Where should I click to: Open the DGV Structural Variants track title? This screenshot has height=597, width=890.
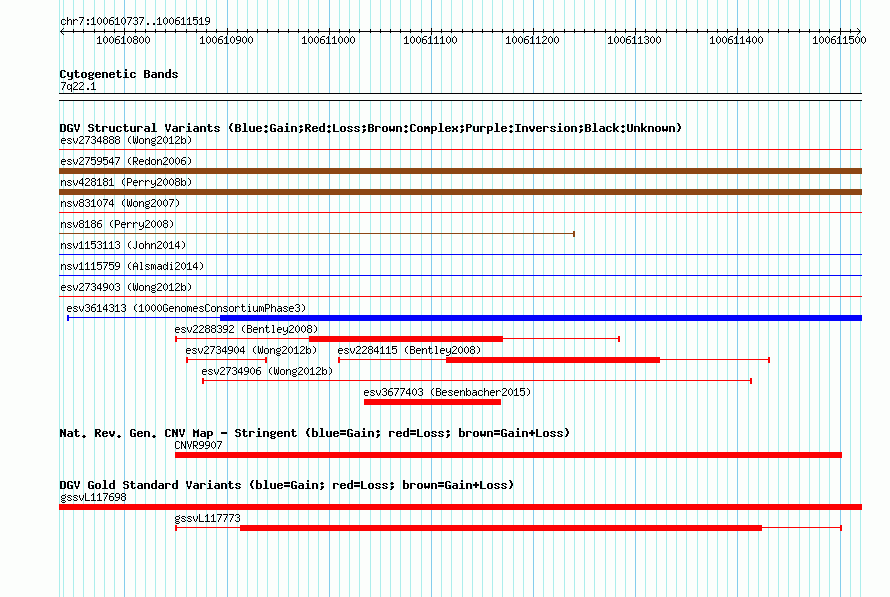[x=371, y=128]
